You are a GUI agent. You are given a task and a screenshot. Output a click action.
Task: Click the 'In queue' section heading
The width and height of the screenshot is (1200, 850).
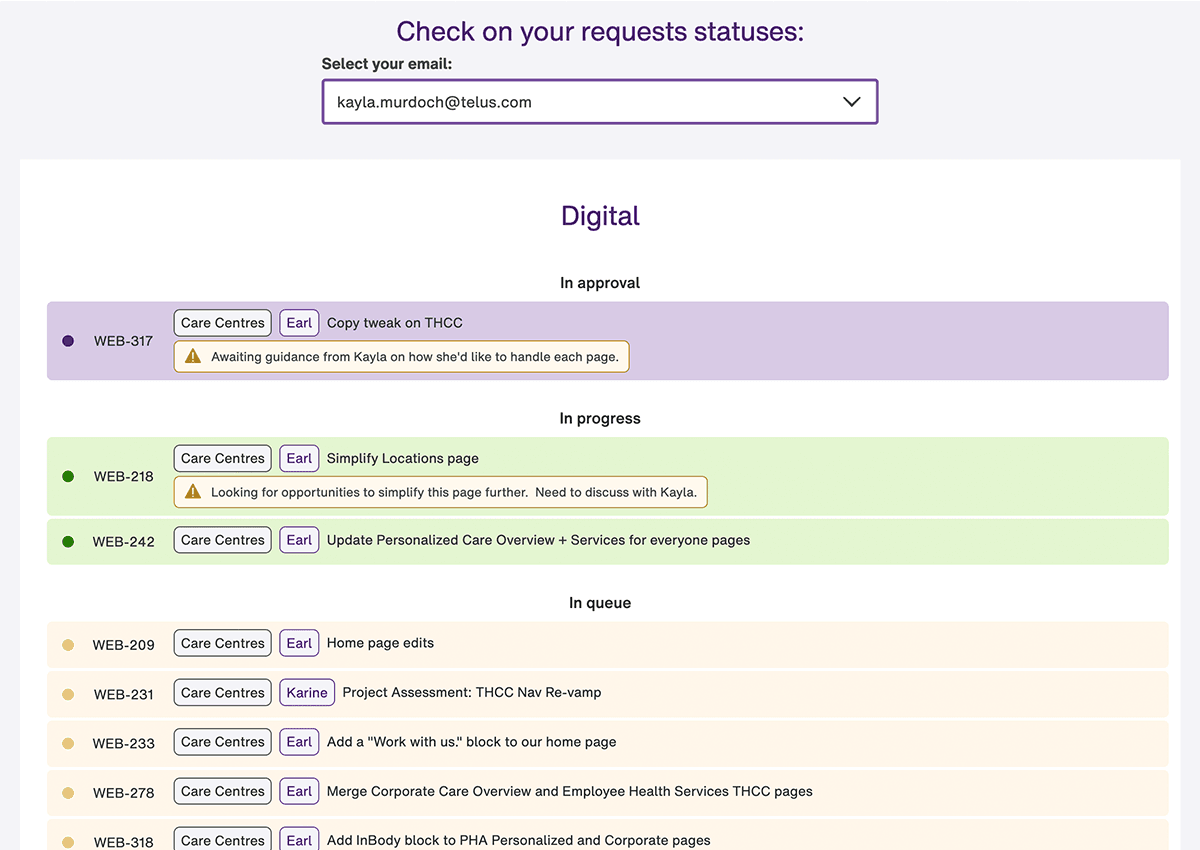[600, 603]
